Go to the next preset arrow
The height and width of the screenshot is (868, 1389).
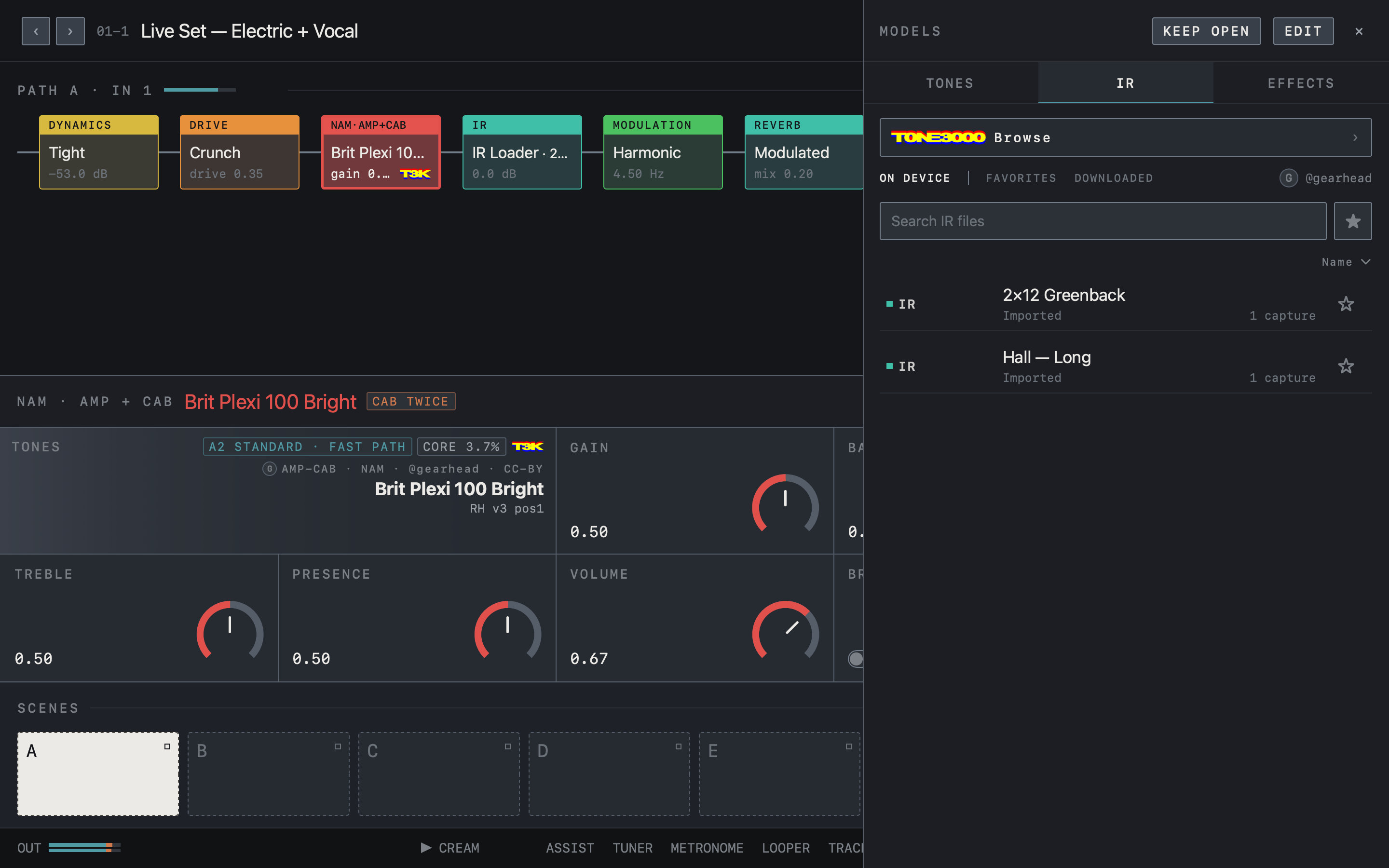click(70, 31)
